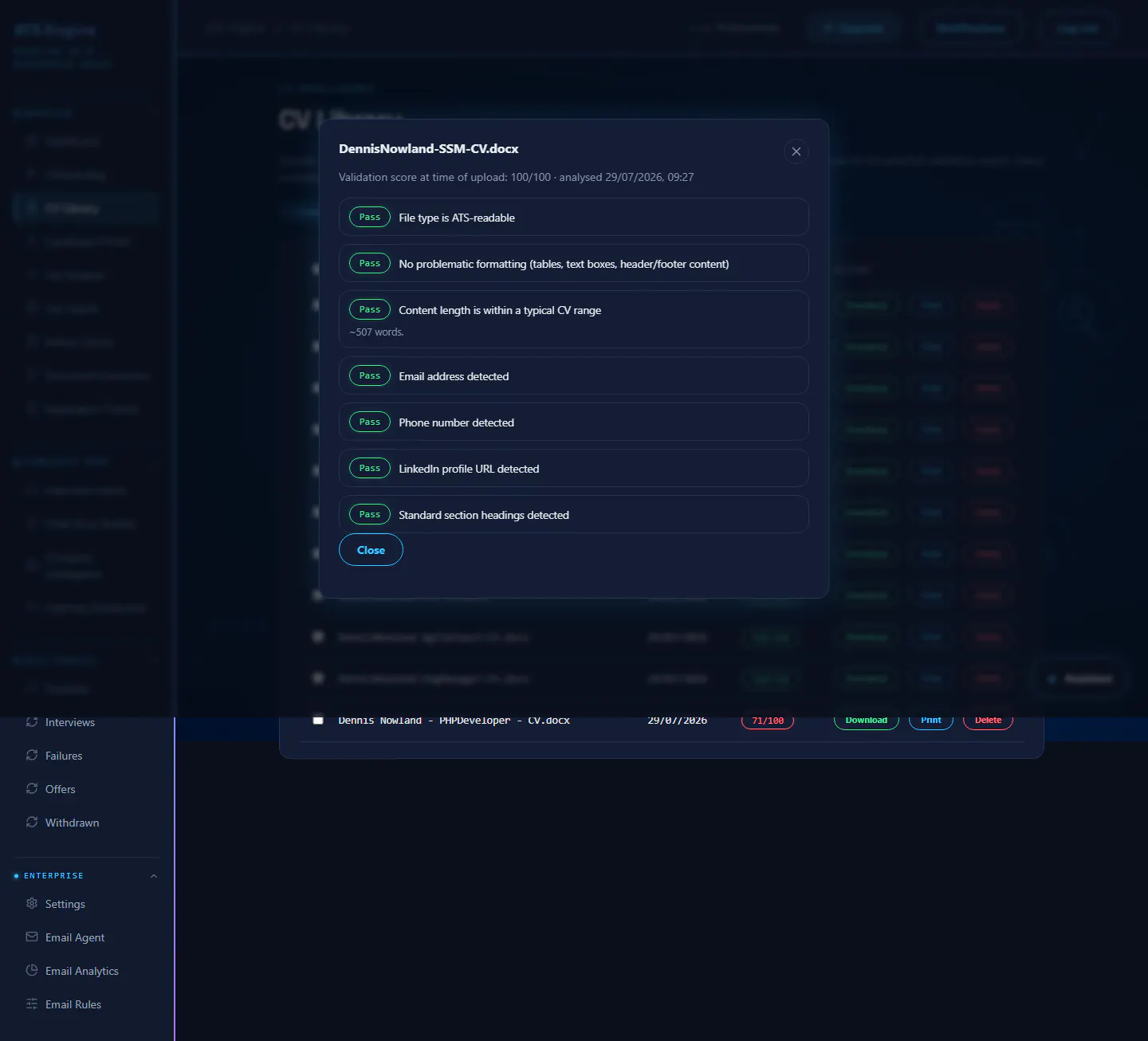Click the DennisNowland-SSM-CV.docx dialog title
Image resolution: width=1148 pixels, height=1041 pixels.
(429, 149)
